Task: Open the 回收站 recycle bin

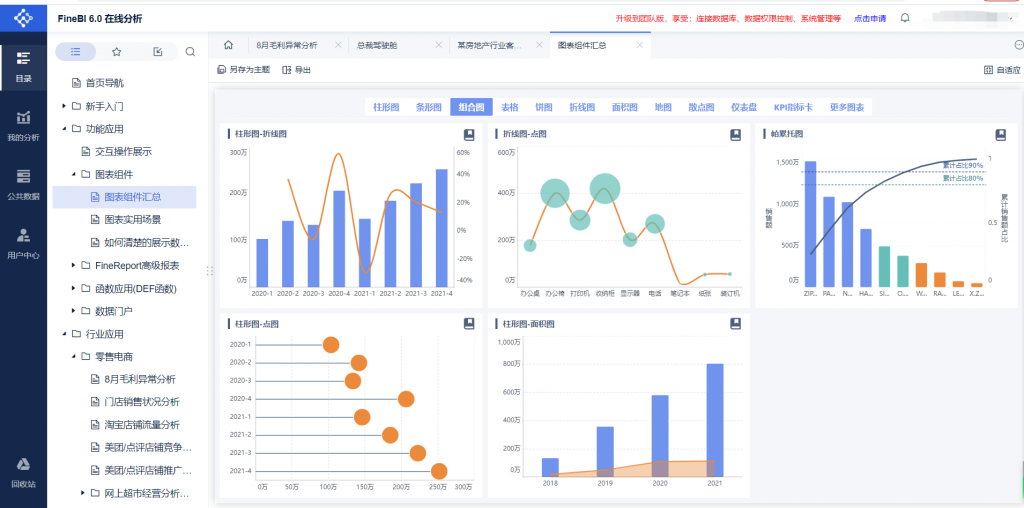Action: coord(23,471)
